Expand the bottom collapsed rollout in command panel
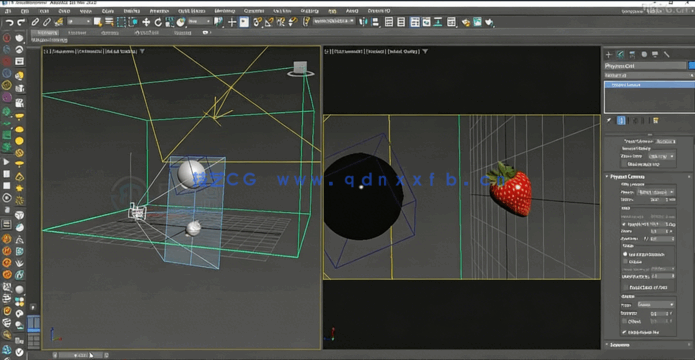 coord(648,344)
